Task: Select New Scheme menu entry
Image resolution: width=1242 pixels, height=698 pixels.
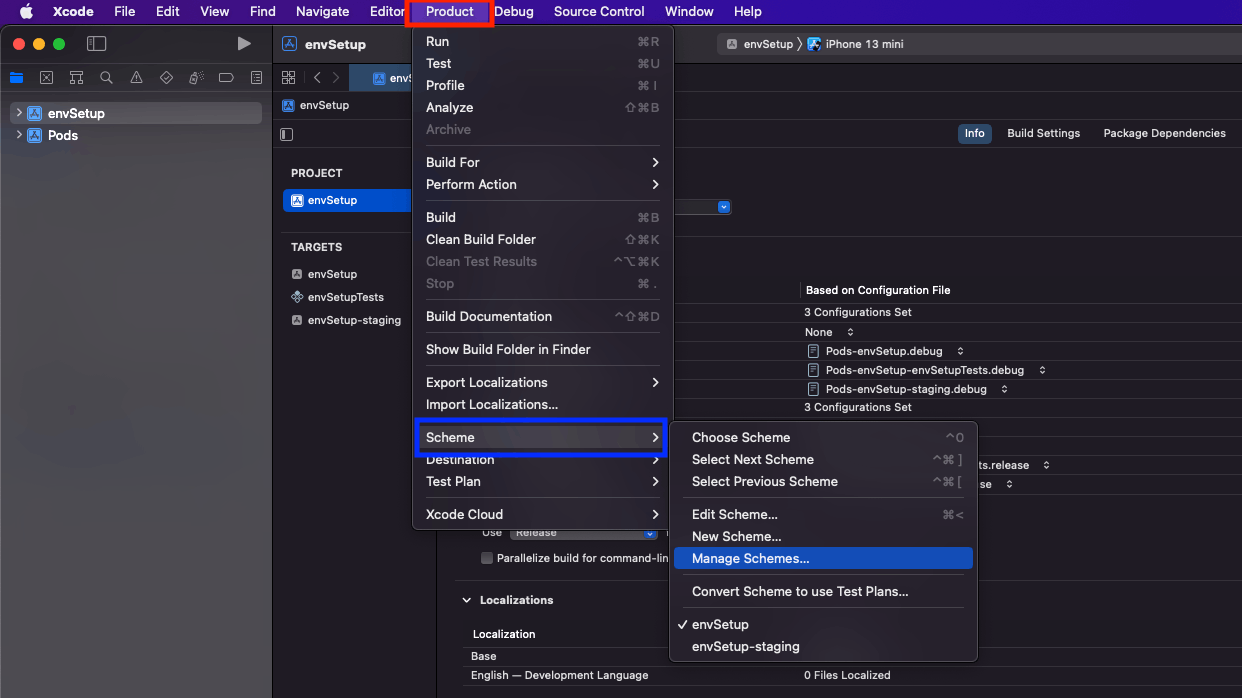Action: point(823,536)
